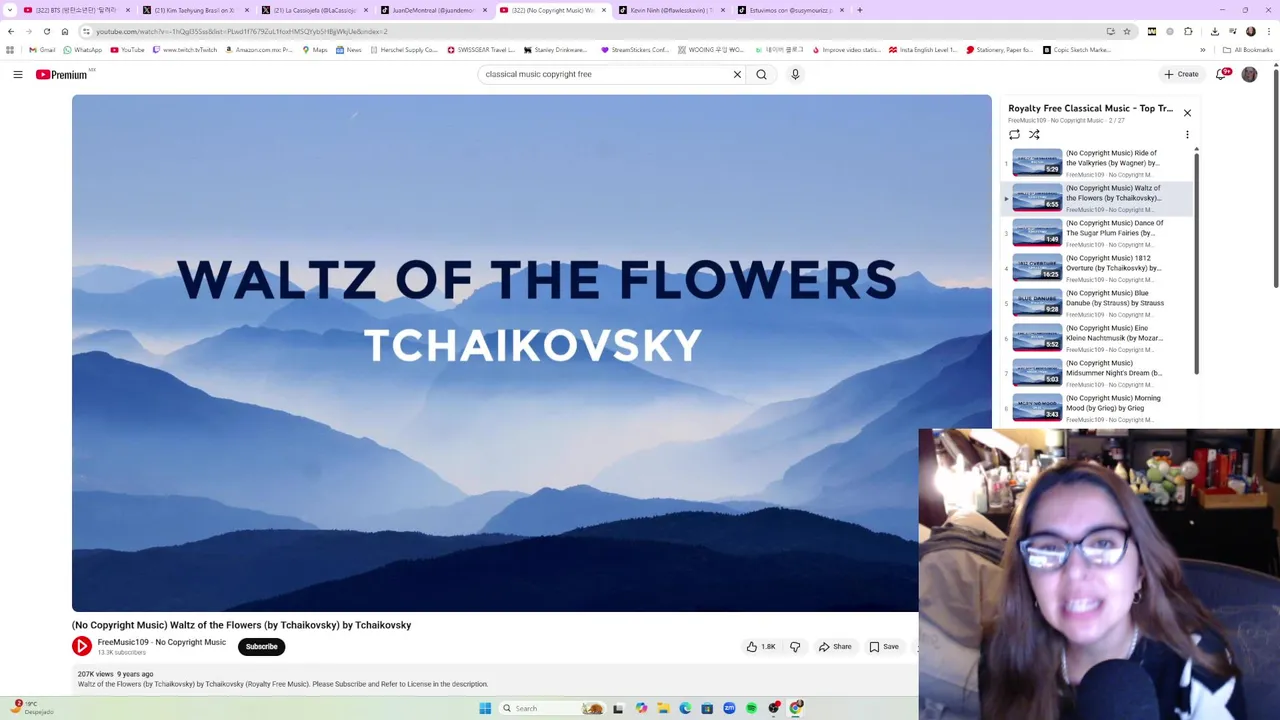Dislike the video
Screen dimensions: 1280x720
(795, 647)
